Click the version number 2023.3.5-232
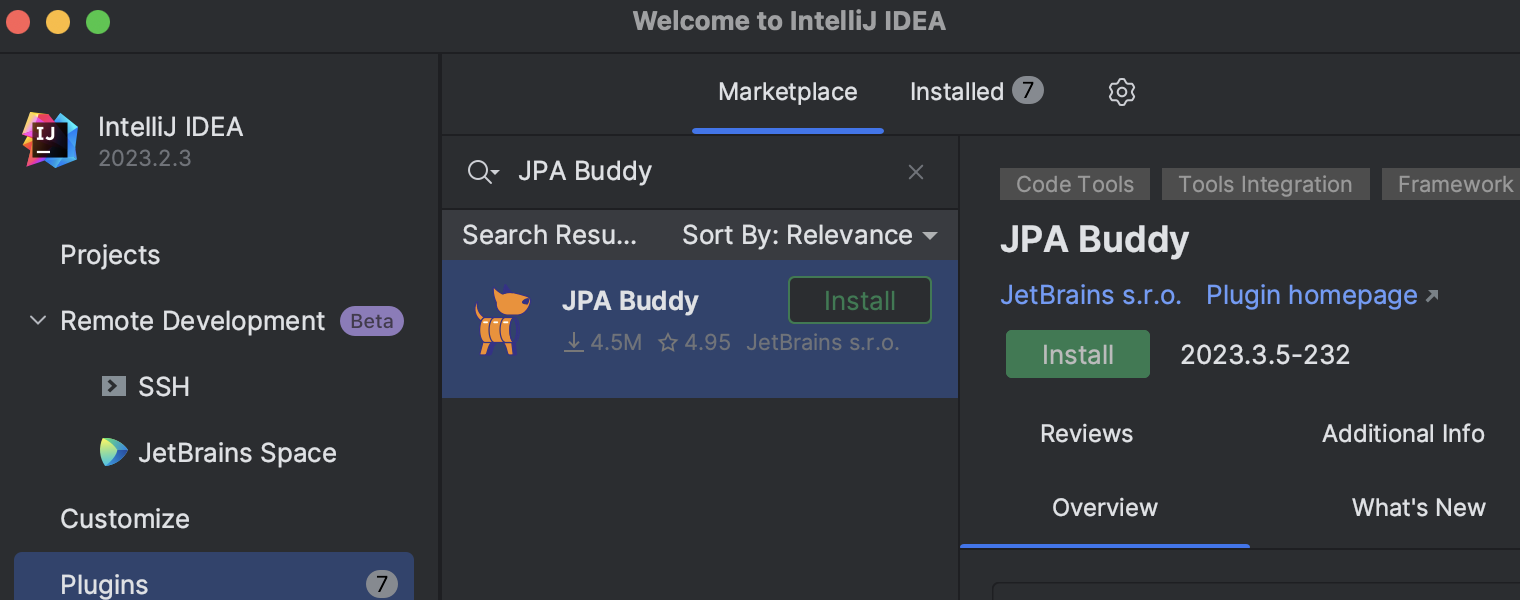This screenshot has height=600, width=1520. (x=1265, y=355)
